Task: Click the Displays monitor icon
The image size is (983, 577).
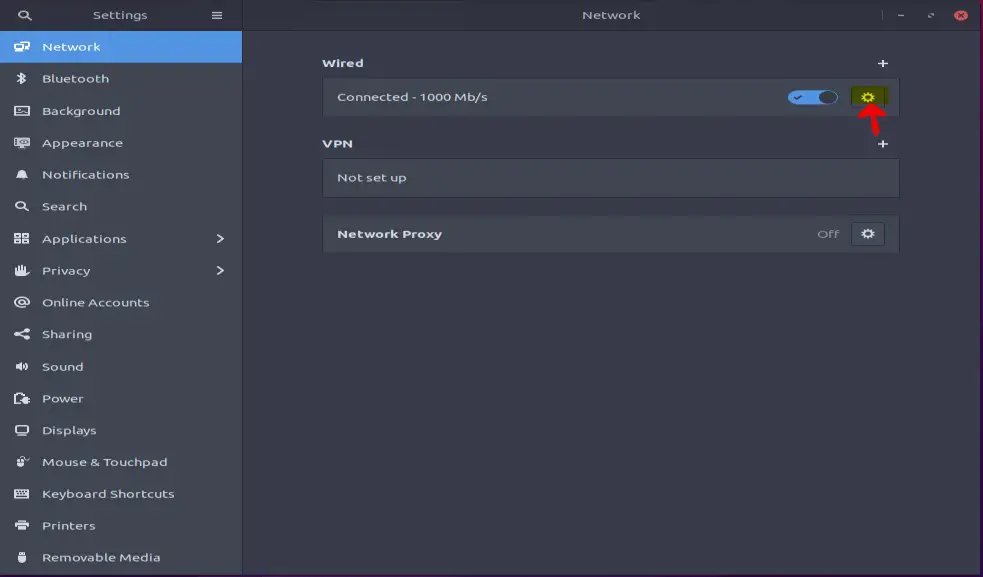Action: [22, 430]
